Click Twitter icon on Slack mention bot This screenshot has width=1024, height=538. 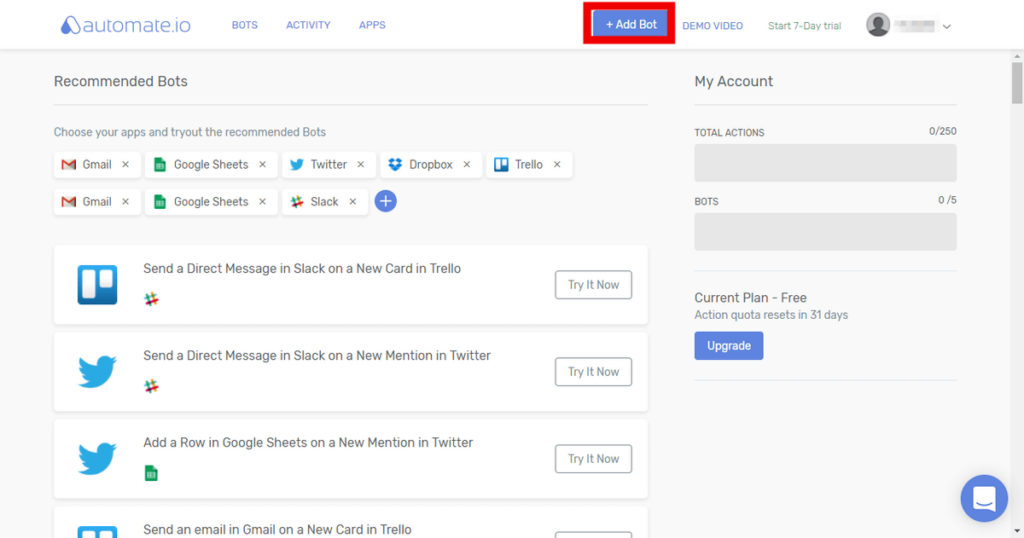click(97, 372)
